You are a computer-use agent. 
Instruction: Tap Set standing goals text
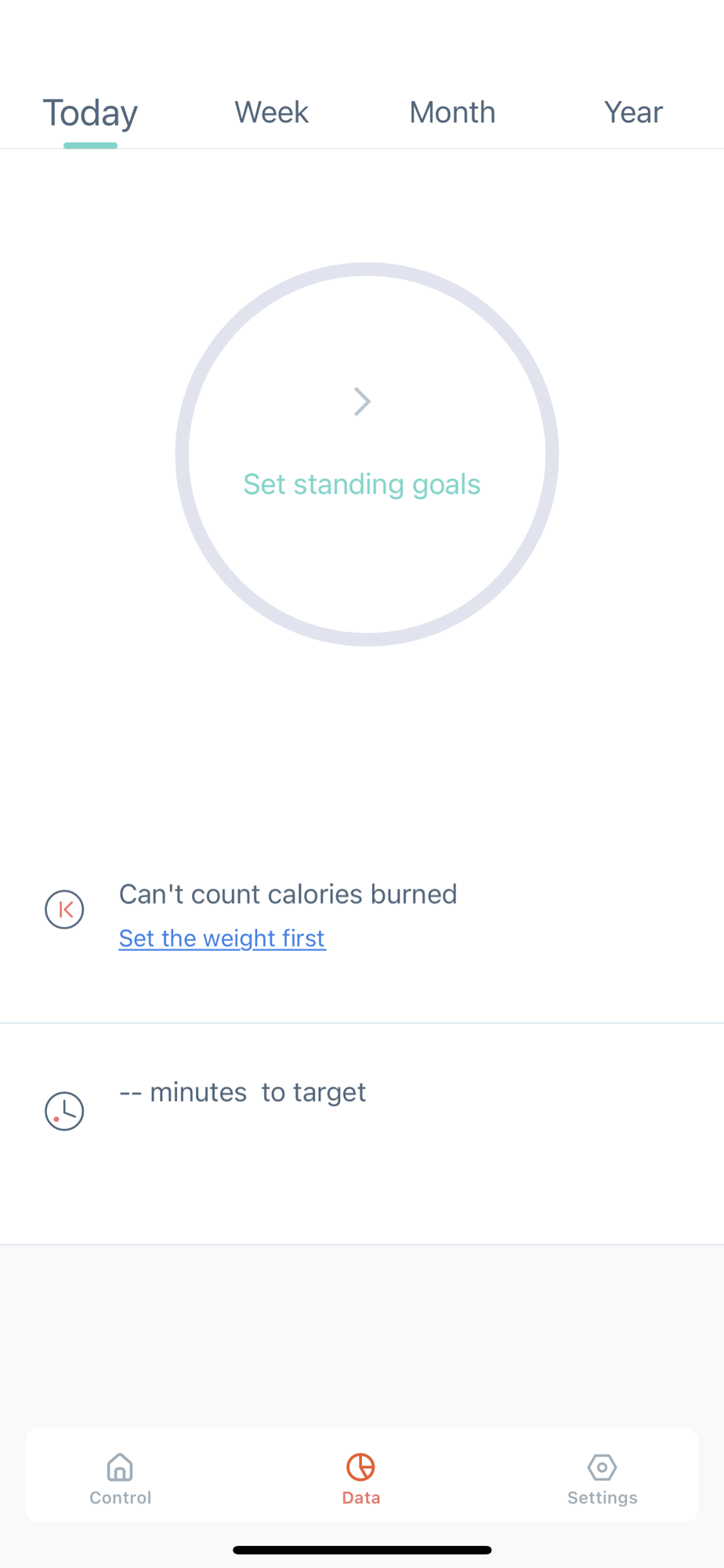tap(362, 484)
